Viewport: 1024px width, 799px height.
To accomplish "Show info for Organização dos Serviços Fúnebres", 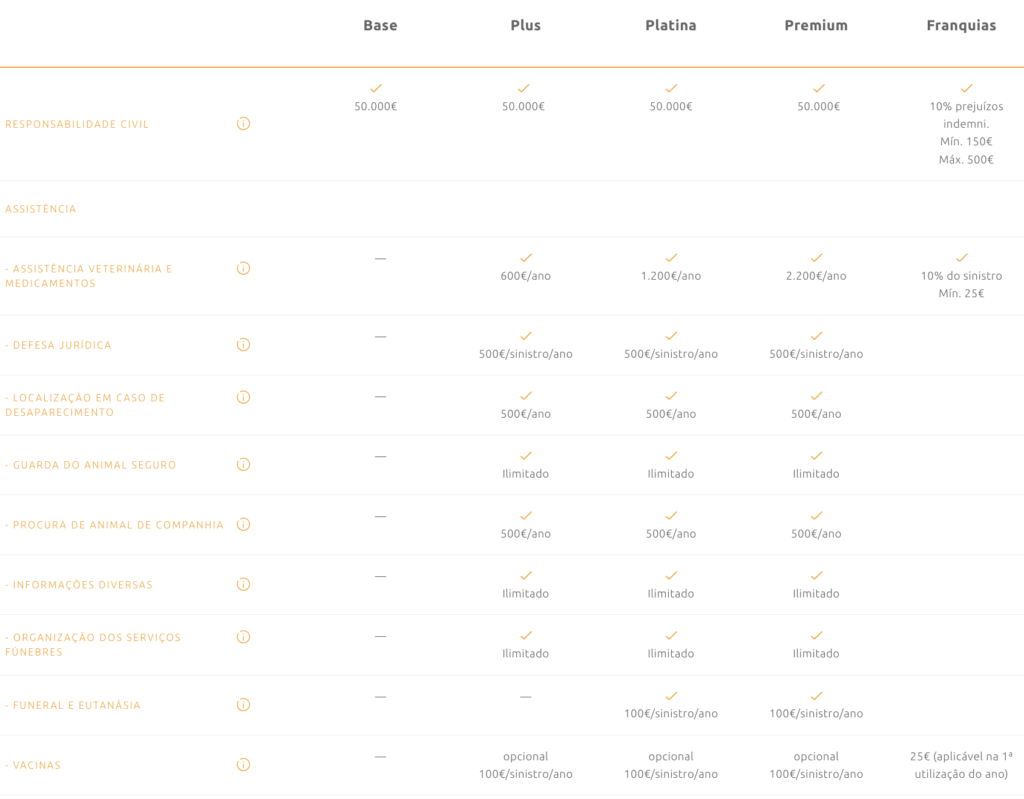I will click(243, 637).
